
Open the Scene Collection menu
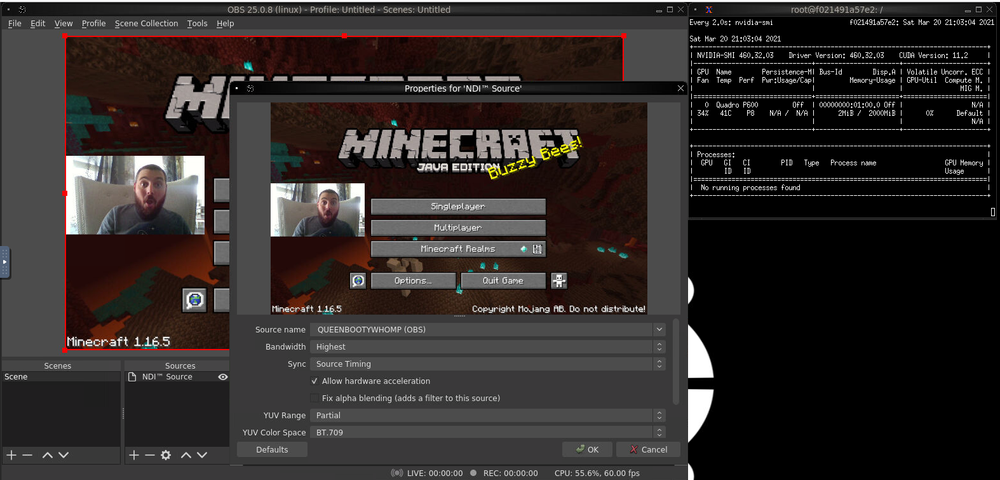pyautogui.click(x=147, y=23)
